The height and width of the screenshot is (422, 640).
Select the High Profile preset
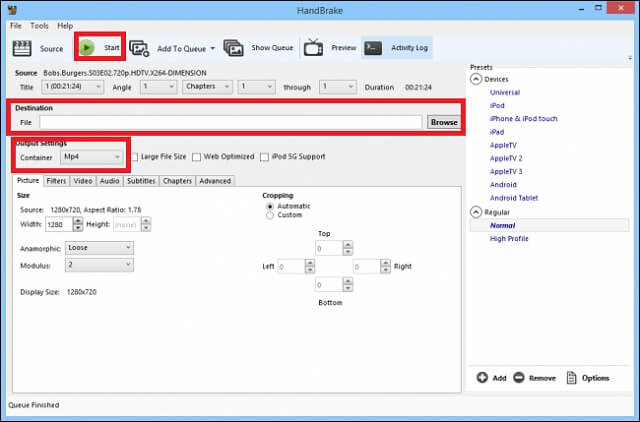[509, 238]
